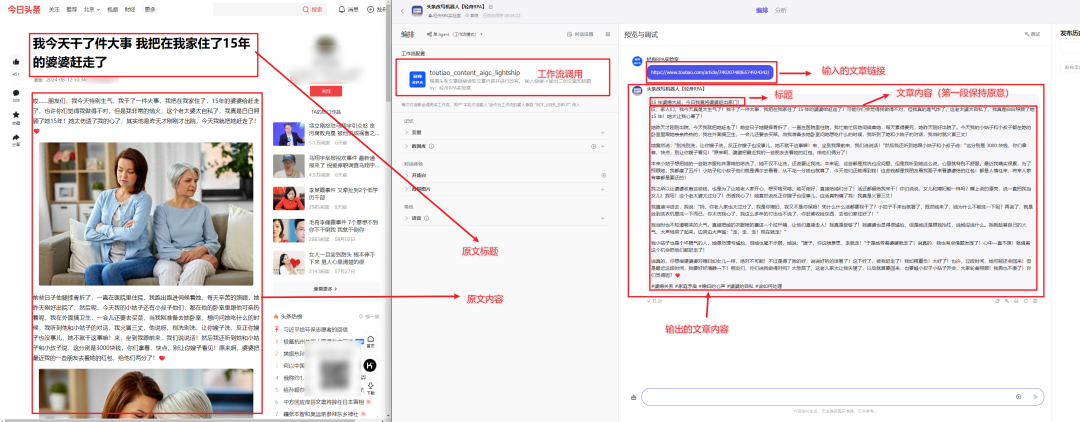The height and width of the screenshot is (422, 1080).
Task: Click the panel menu icon beside 对话设置
Action: point(608,34)
